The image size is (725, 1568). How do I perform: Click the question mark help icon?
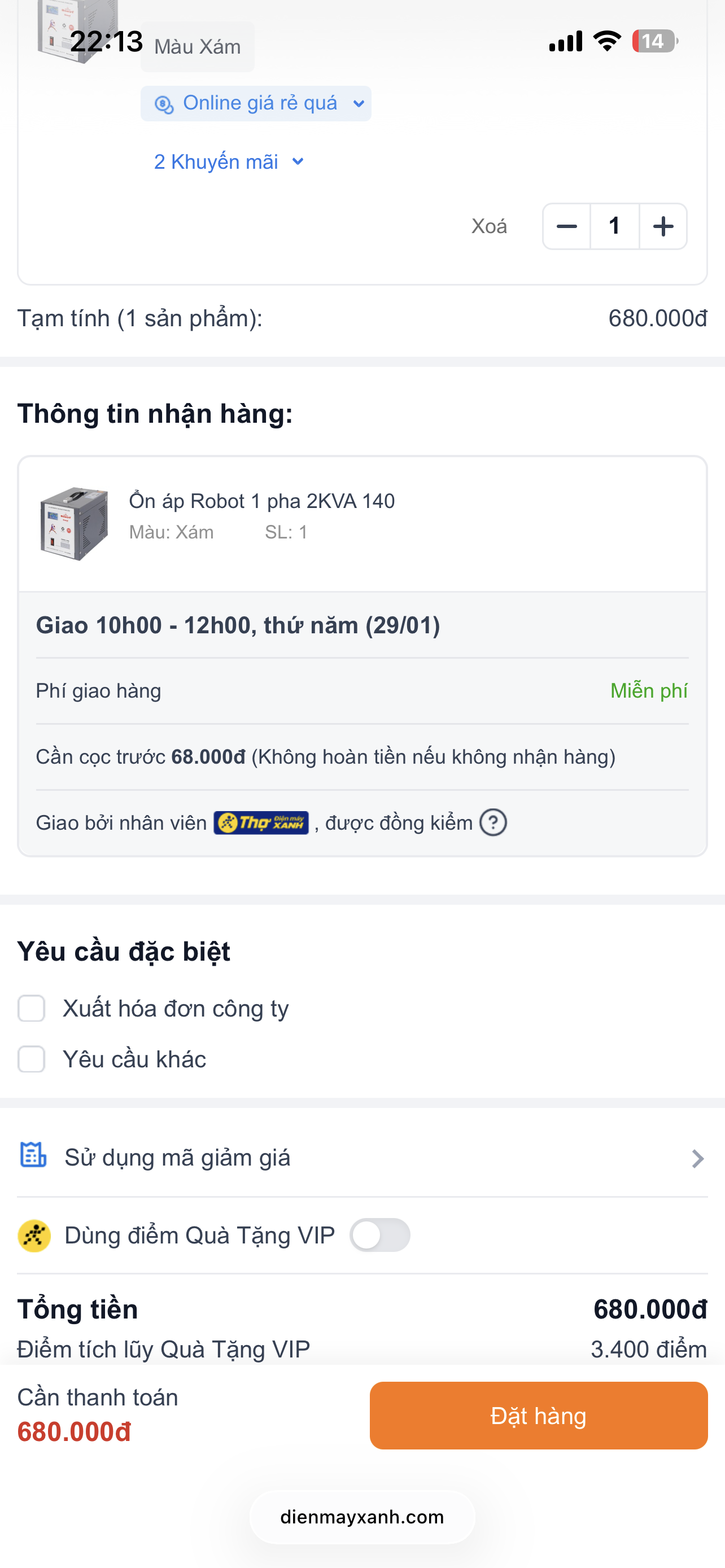(x=493, y=823)
